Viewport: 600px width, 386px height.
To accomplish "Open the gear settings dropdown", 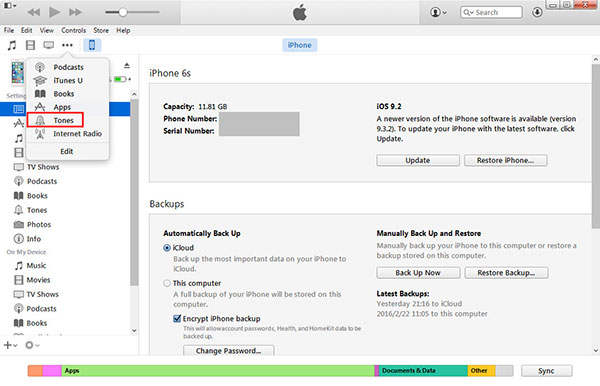I will coord(32,345).
